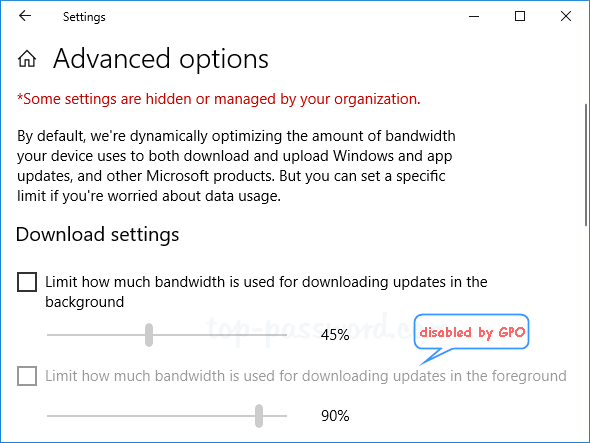Click the red managed-by-organization notice
Viewport: 590px width, 443px height.
pos(219,99)
